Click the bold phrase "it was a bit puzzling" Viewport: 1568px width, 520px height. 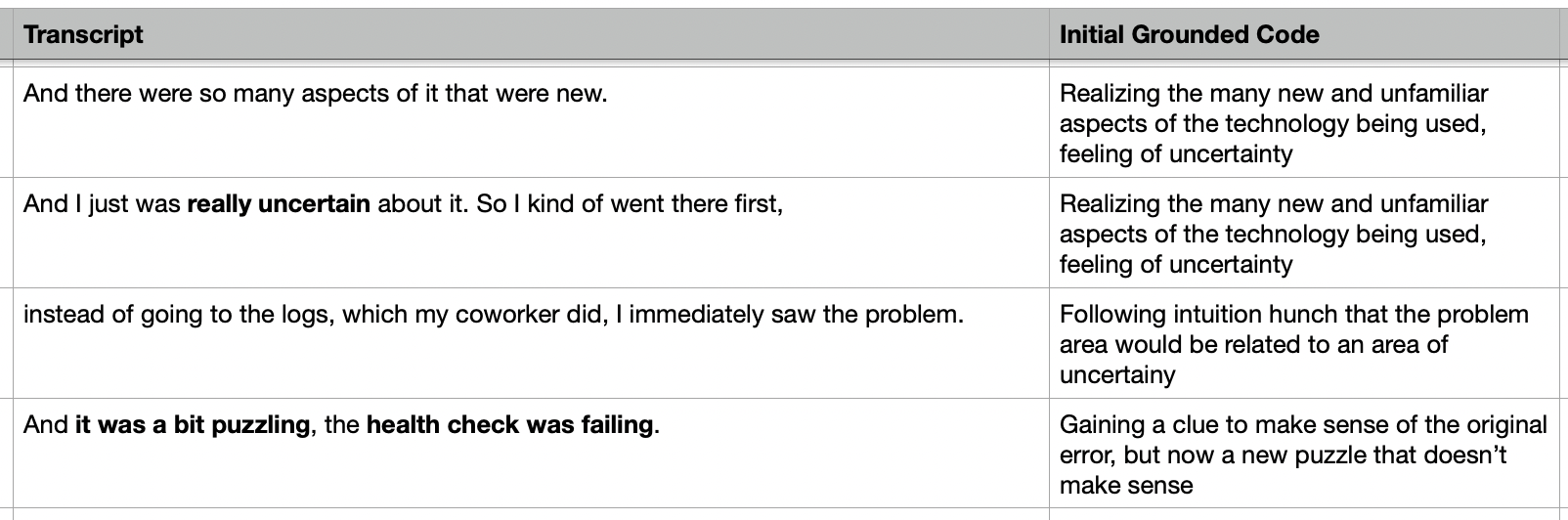tap(192, 426)
